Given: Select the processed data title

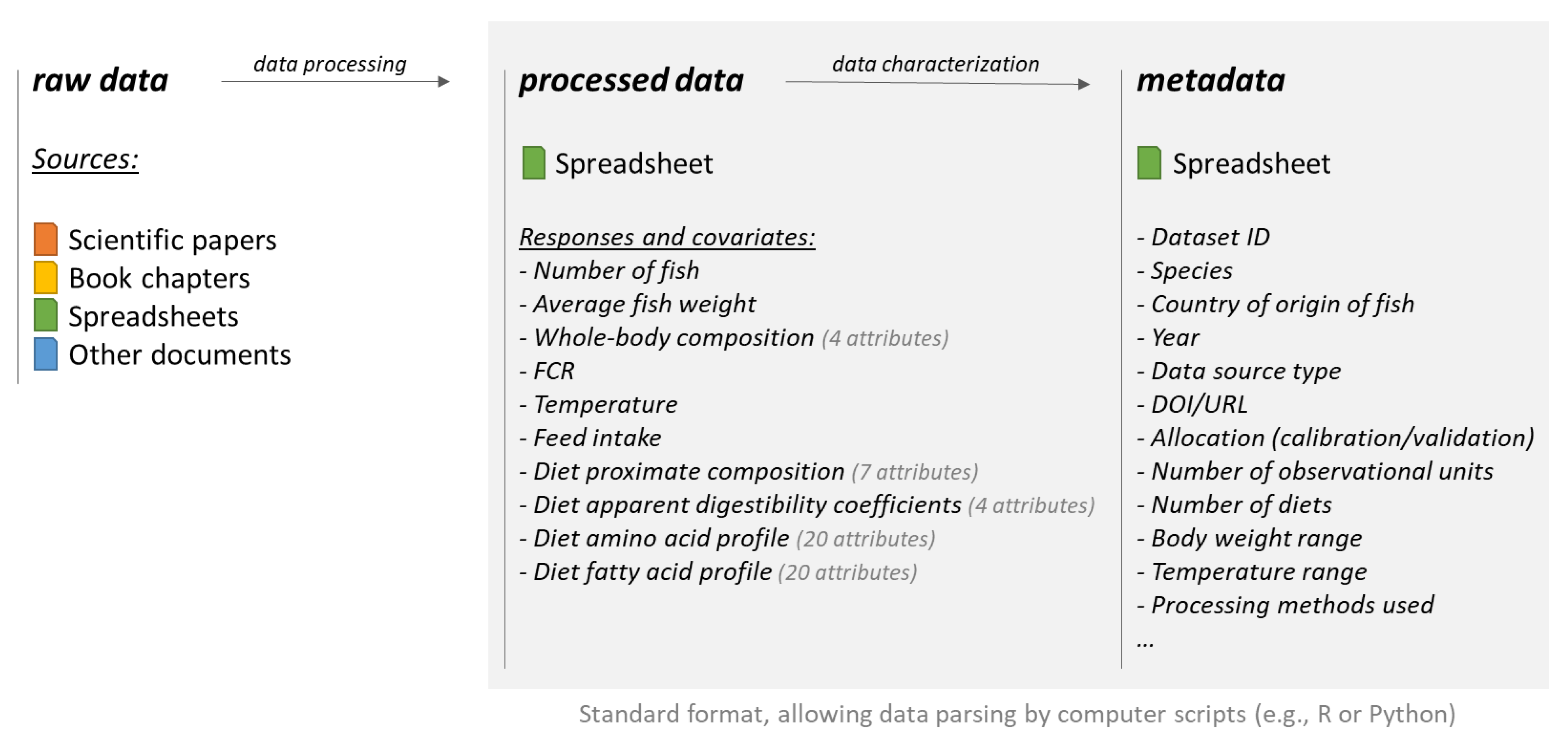Looking at the screenshot, I should pos(631,80).
